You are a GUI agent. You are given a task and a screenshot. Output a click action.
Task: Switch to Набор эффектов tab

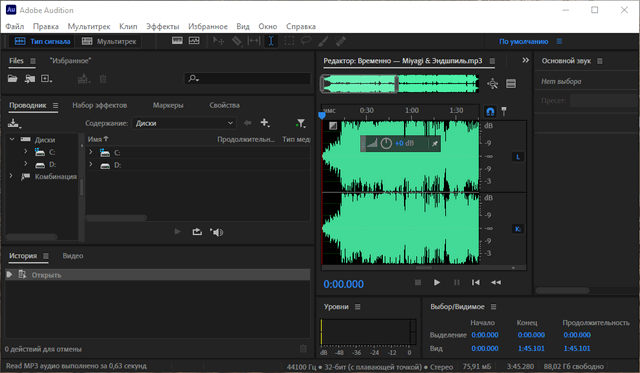(100, 105)
